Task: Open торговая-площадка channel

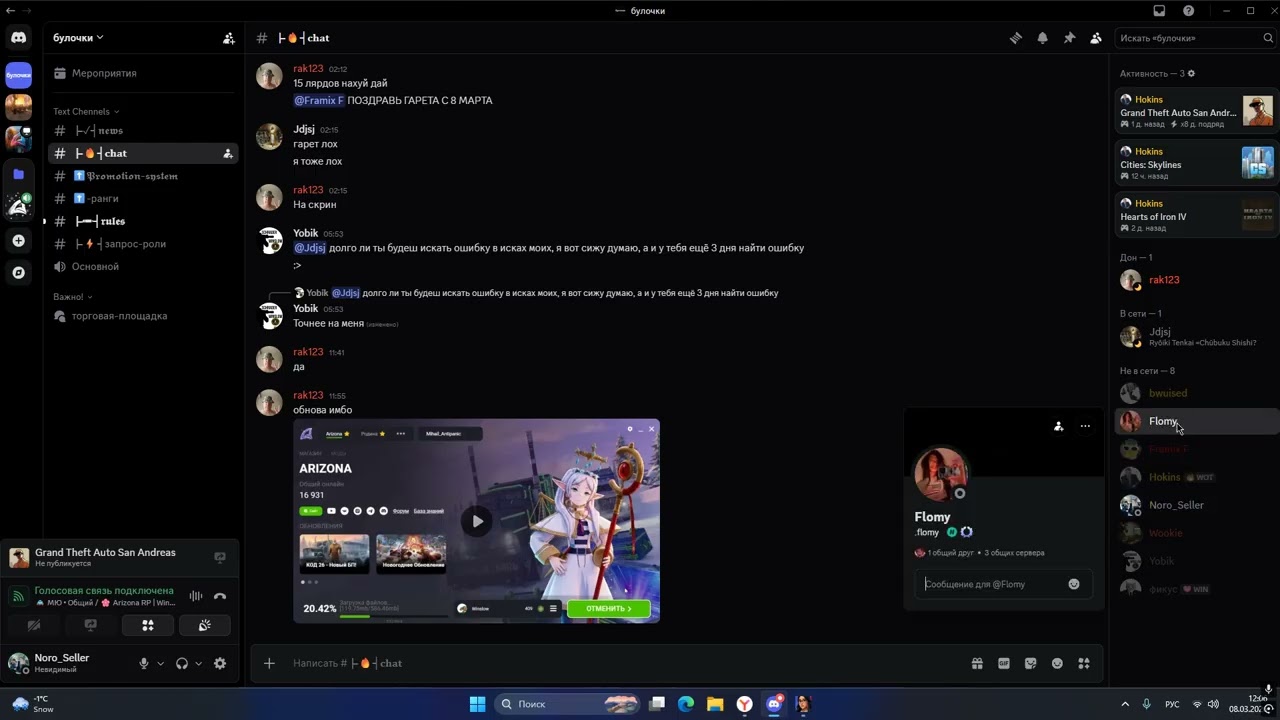Action: click(x=143, y=316)
